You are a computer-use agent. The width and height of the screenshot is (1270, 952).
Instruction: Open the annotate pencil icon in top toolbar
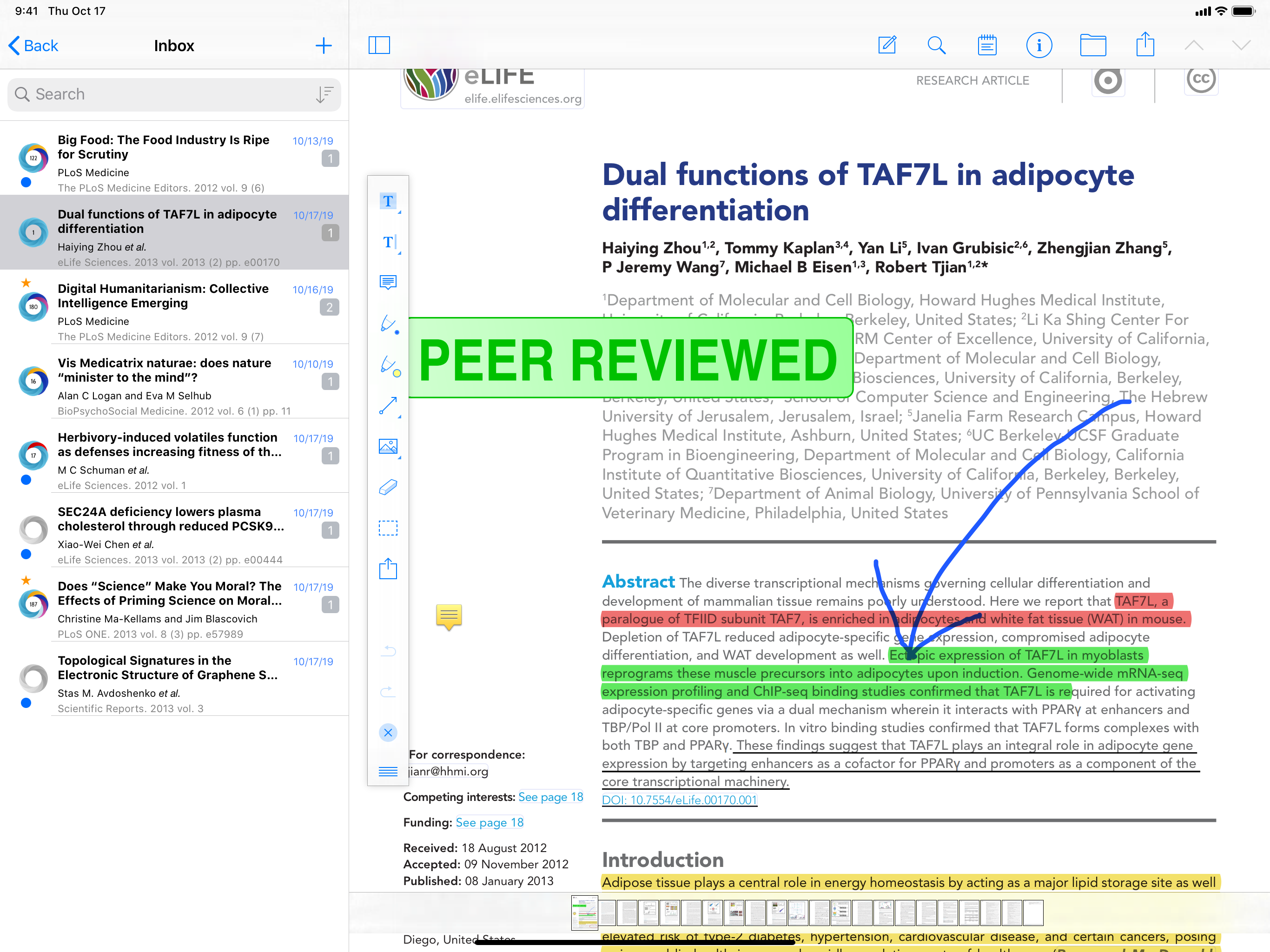(887, 45)
